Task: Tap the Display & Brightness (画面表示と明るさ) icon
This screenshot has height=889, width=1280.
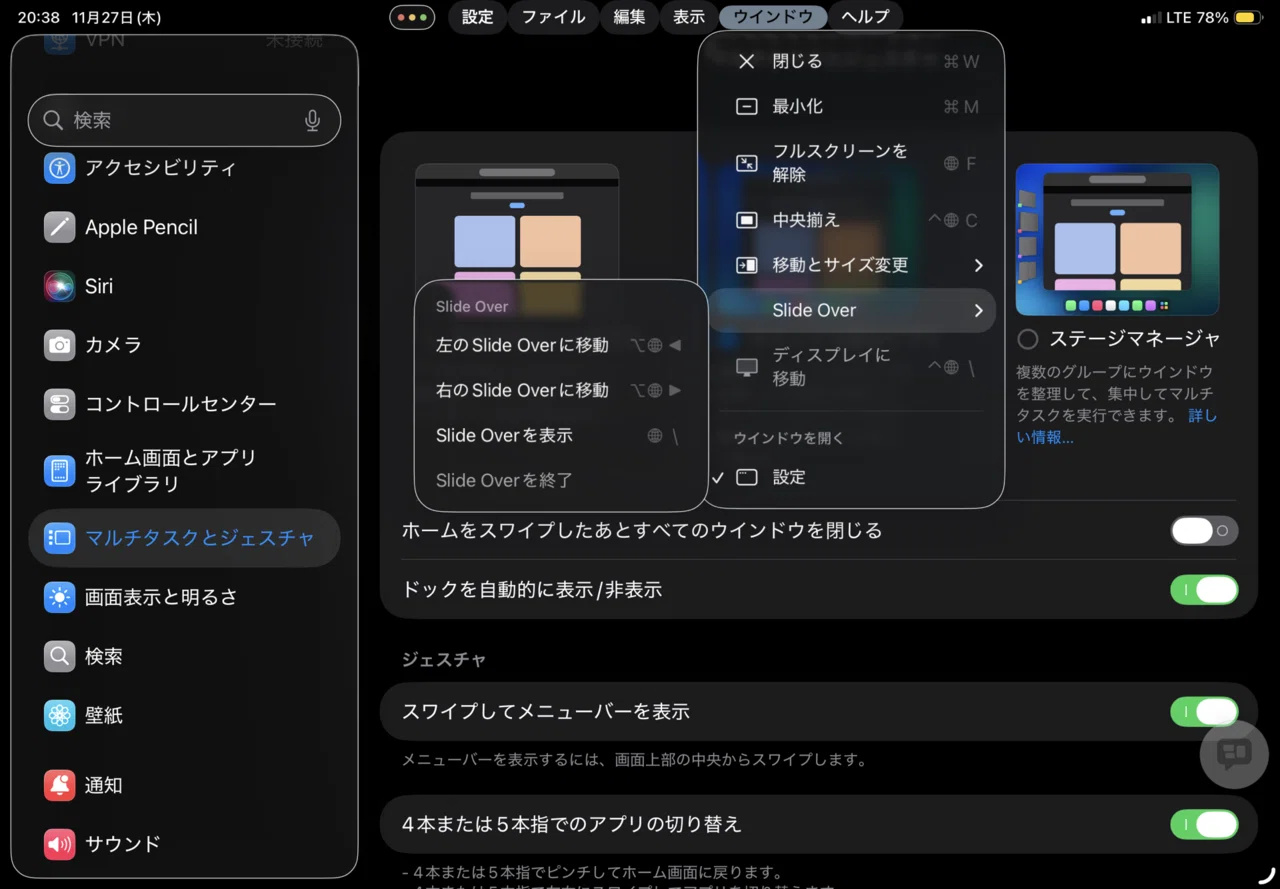Action: (60, 597)
